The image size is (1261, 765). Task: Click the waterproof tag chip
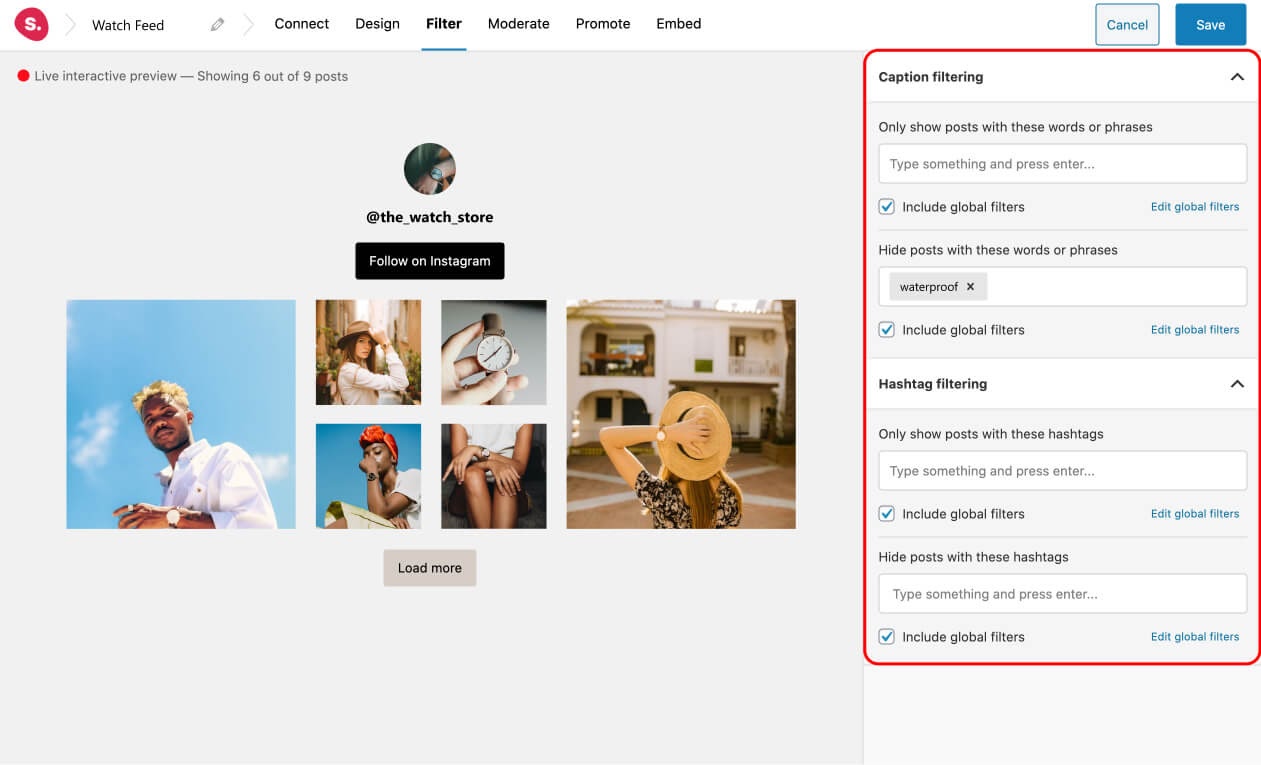pyautogui.click(x=937, y=287)
